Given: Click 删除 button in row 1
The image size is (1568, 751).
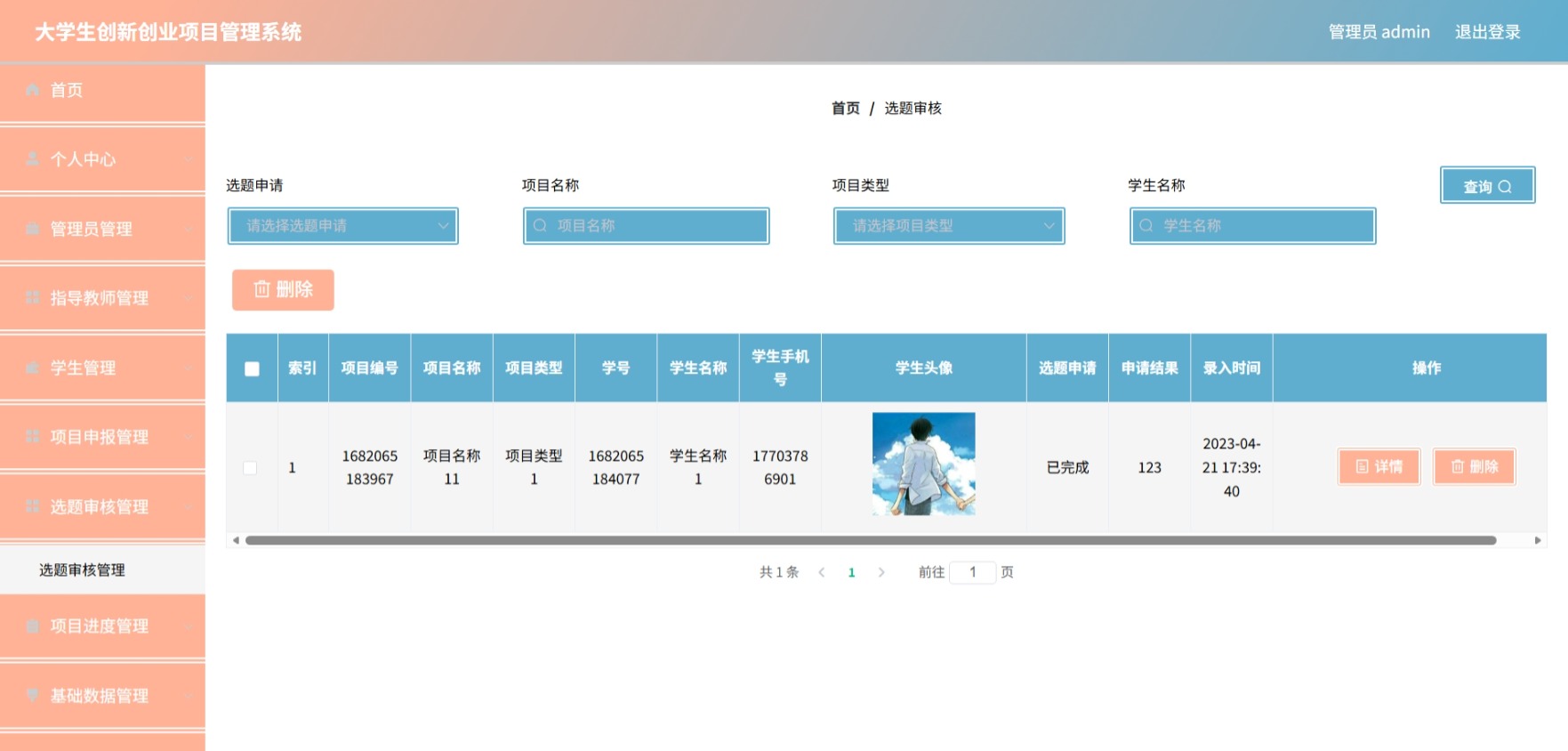Looking at the screenshot, I should (x=1474, y=466).
